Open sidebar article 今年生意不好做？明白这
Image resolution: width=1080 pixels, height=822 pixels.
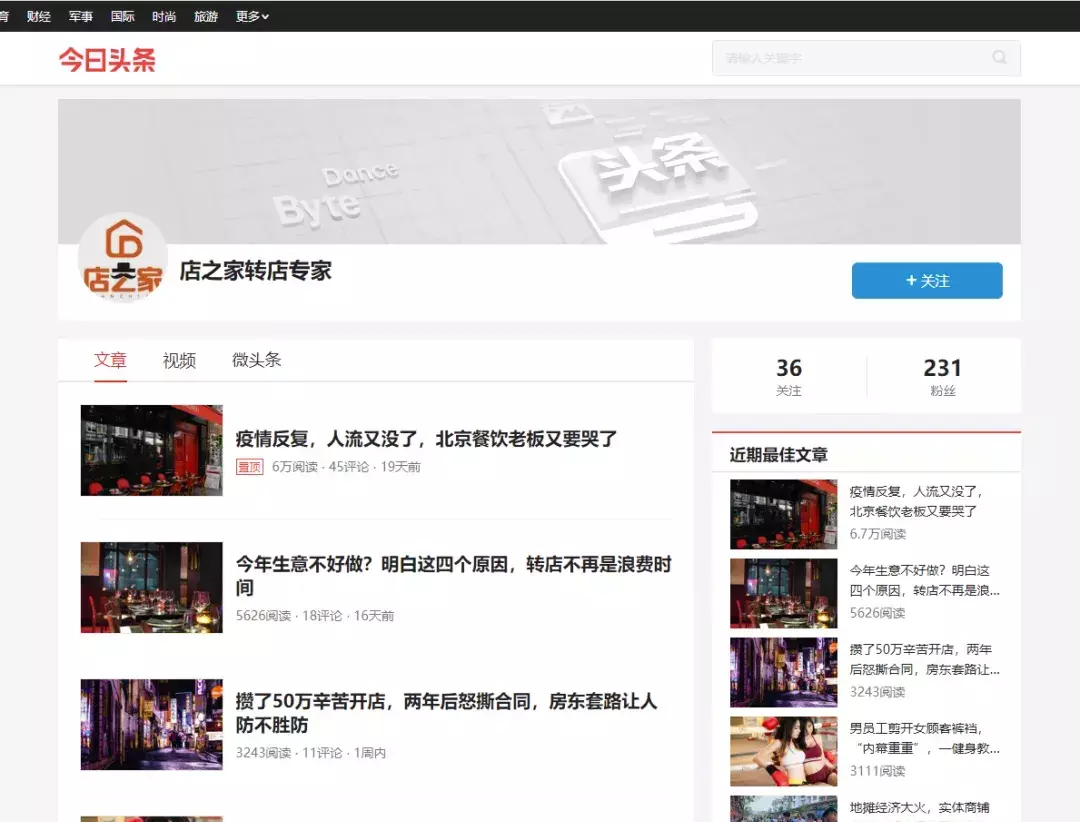point(924,580)
